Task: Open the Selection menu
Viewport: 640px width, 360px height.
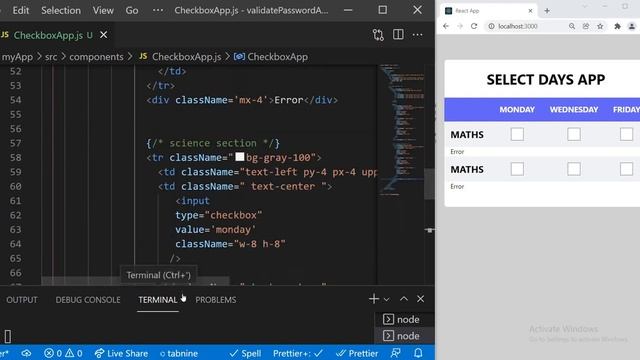Action: pyautogui.click(x=61, y=10)
